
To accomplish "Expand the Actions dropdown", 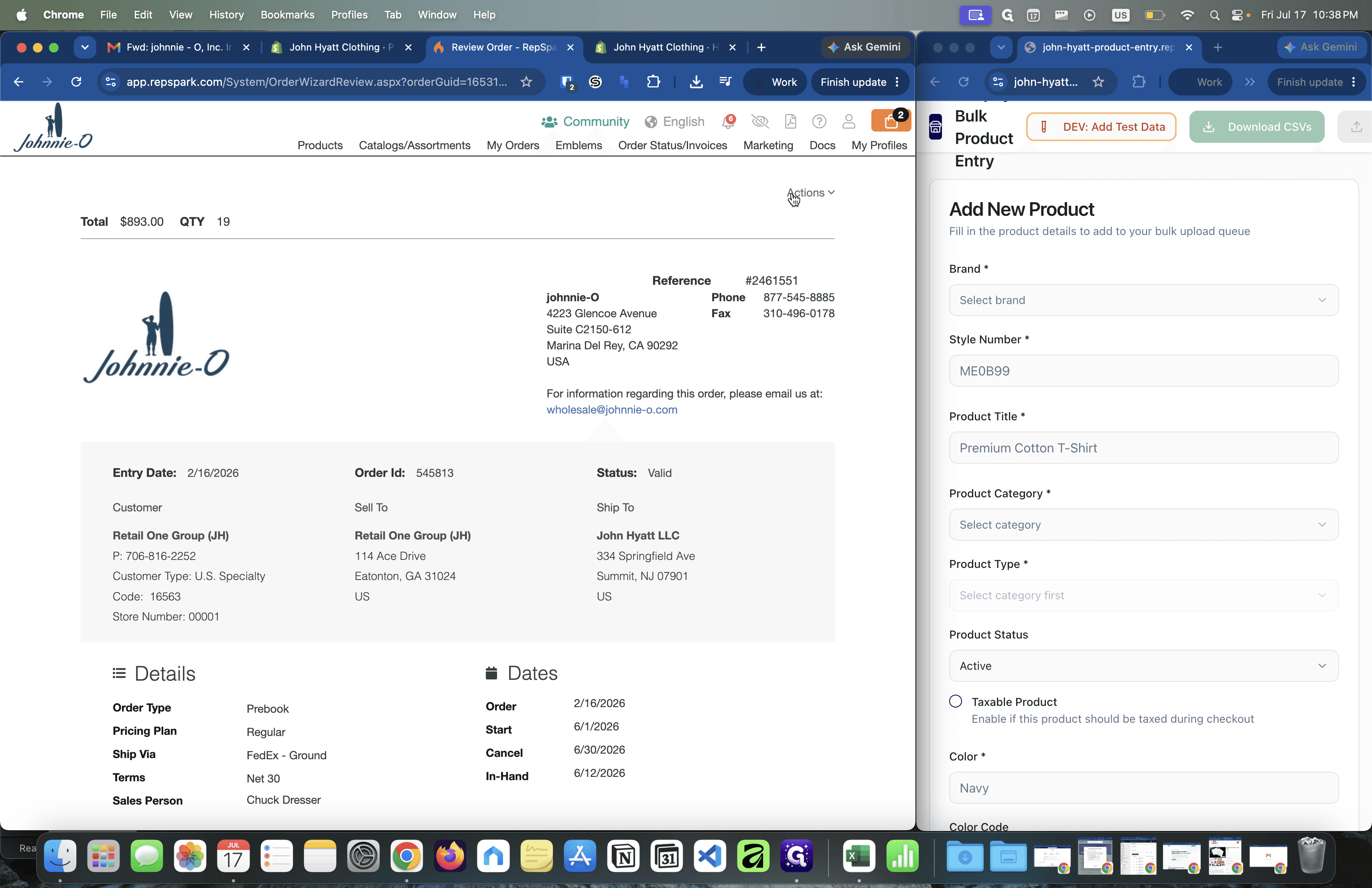I will click(810, 193).
